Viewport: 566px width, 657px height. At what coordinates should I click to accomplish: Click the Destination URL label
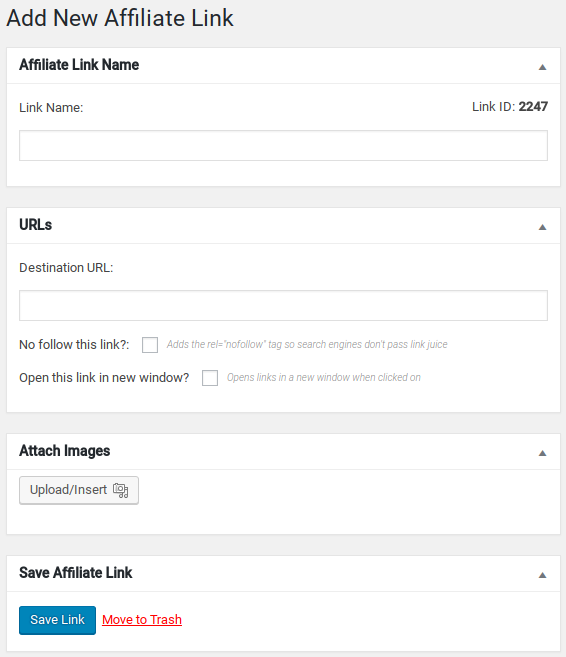66,268
